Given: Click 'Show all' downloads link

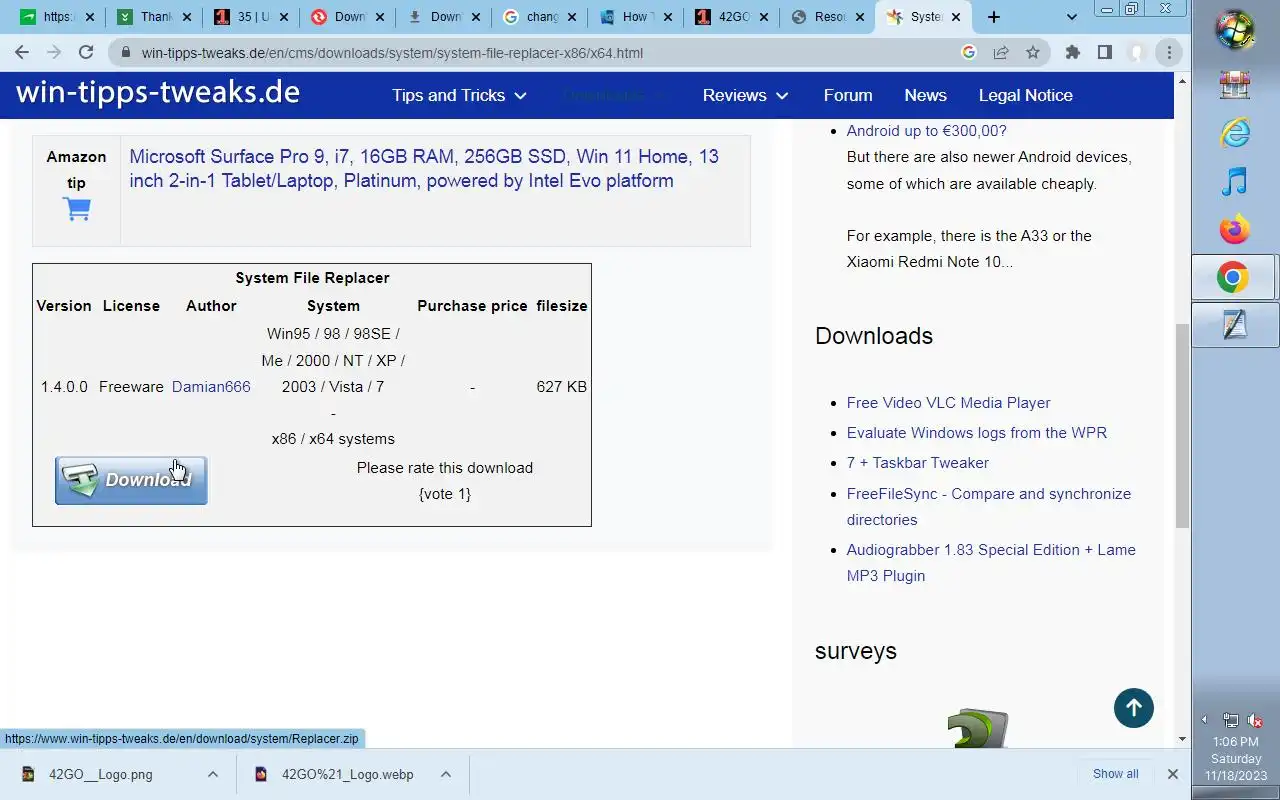Looking at the screenshot, I should [1115, 774].
